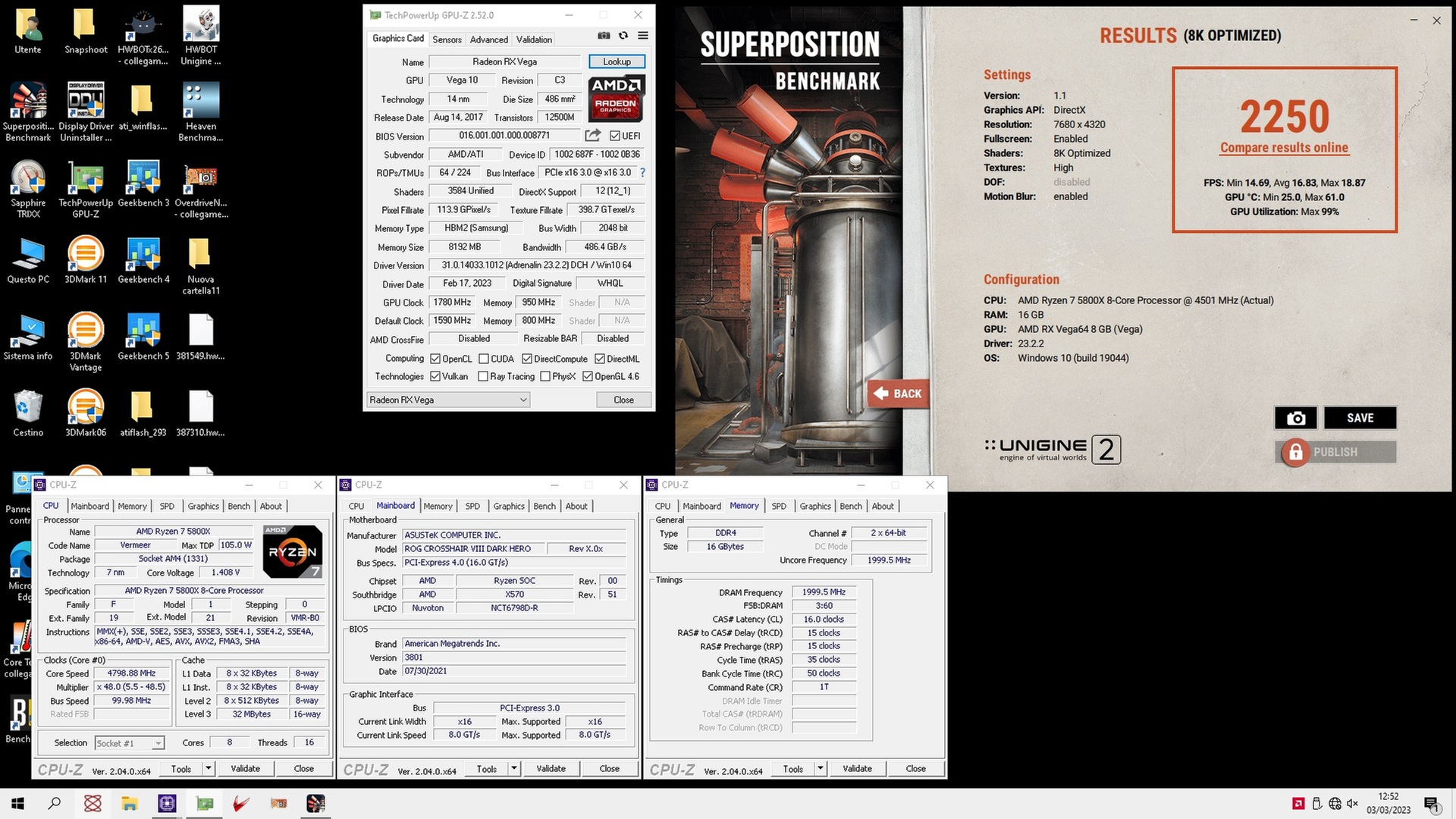Click the Lookup button in GPU-Z
Screen dimensions: 1456x819
(x=617, y=61)
